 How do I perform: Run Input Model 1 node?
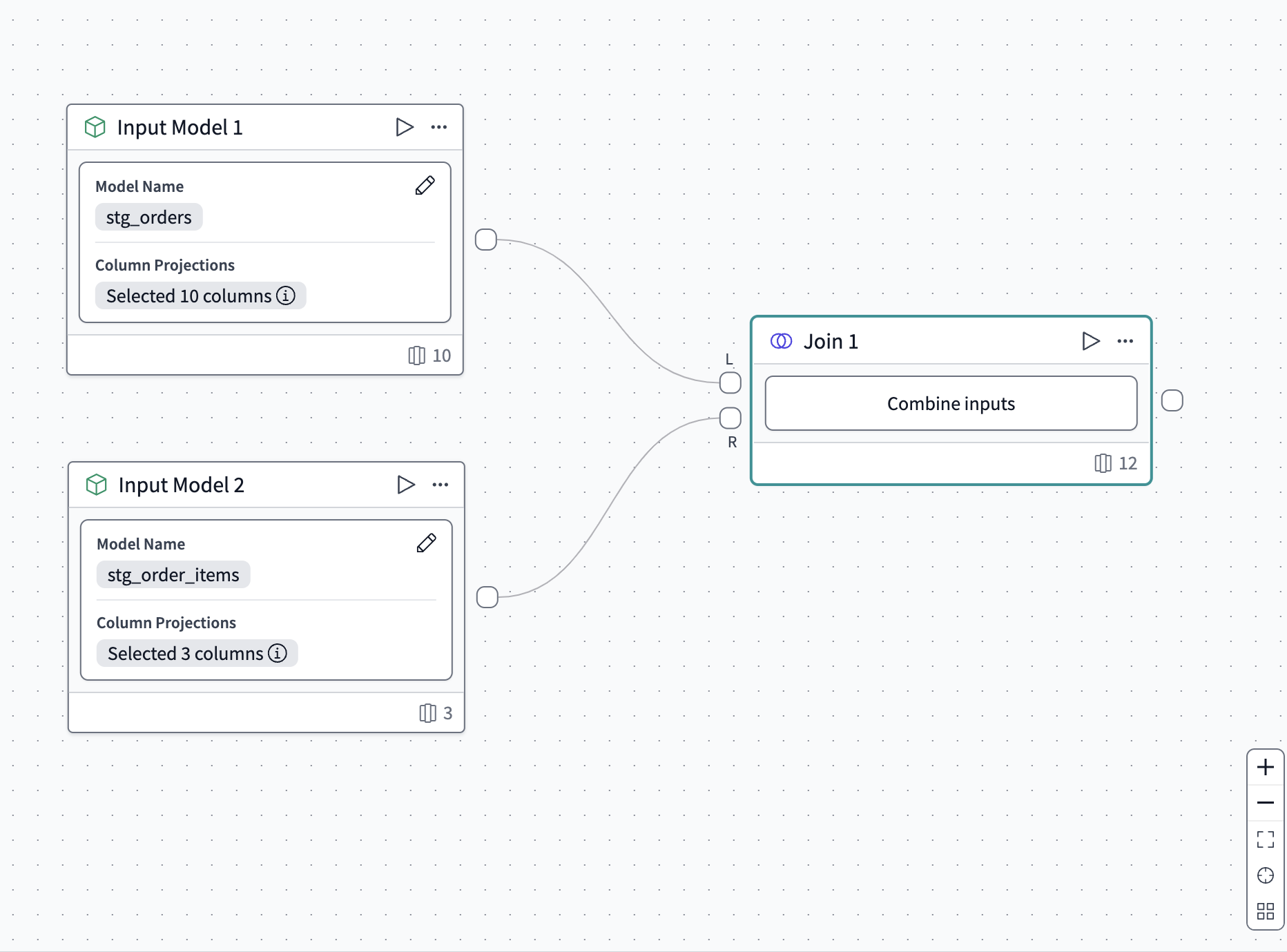(x=405, y=127)
